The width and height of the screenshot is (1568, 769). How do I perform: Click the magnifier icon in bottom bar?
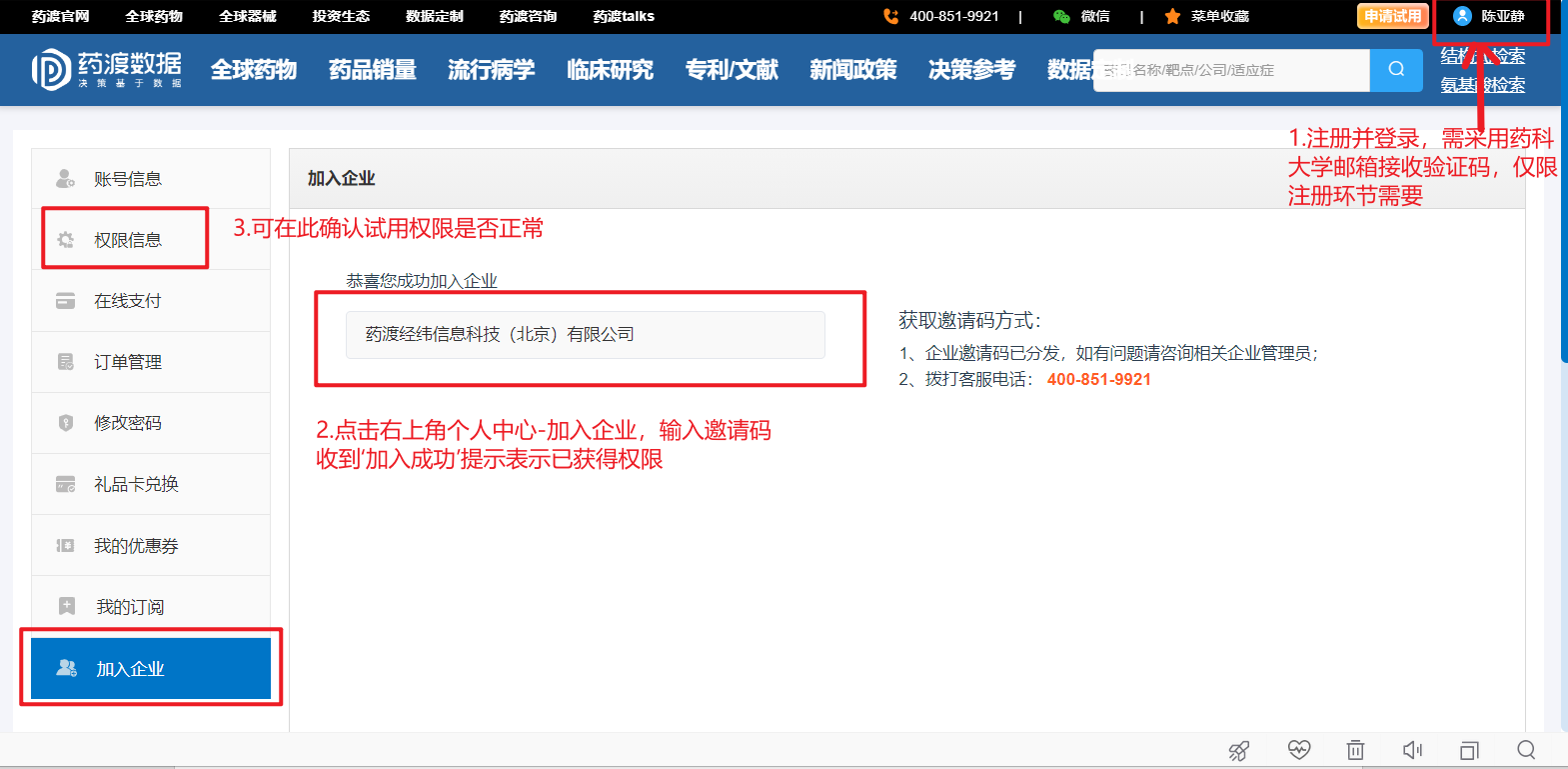coord(1526,750)
